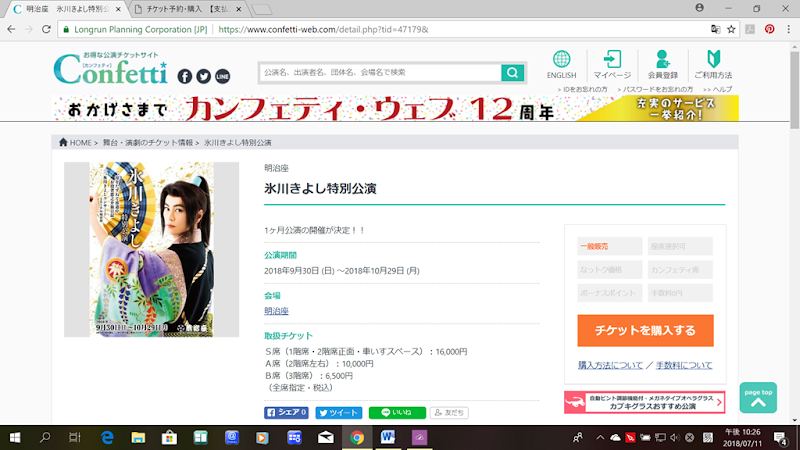The width and height of the screenshot is (800, 450).
Task: Click volume icon in system tray
Action: pyautogui.click(x=674, y=438)
